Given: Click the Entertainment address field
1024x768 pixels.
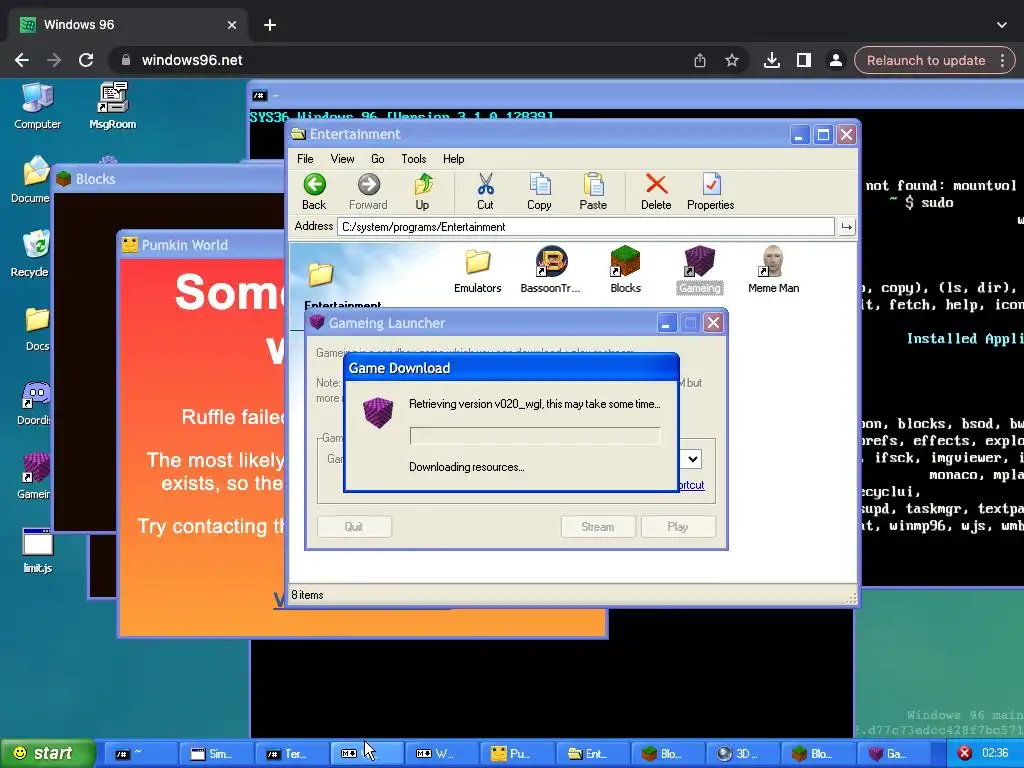Looking at the screenshot, I should (586, 227).
